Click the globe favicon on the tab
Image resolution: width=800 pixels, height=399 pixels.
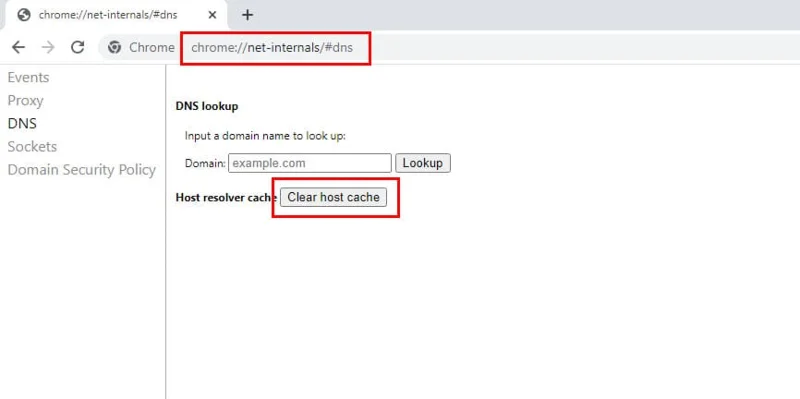23,15
